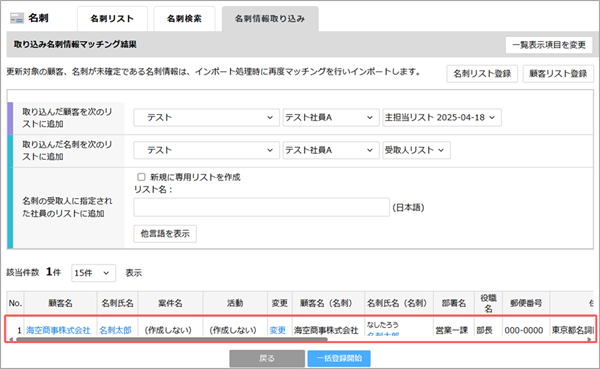Click right arrow of table scrollbar

tap(589, 339)
